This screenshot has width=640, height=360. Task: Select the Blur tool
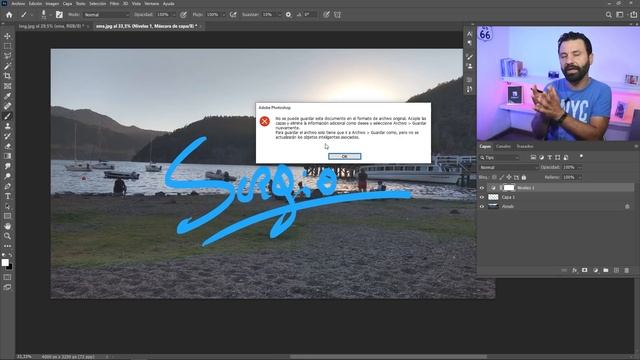7,166
